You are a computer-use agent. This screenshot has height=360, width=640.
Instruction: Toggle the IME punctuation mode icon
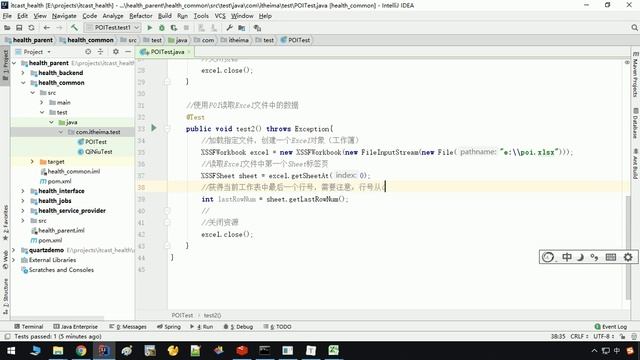click(x=594, y=257)
